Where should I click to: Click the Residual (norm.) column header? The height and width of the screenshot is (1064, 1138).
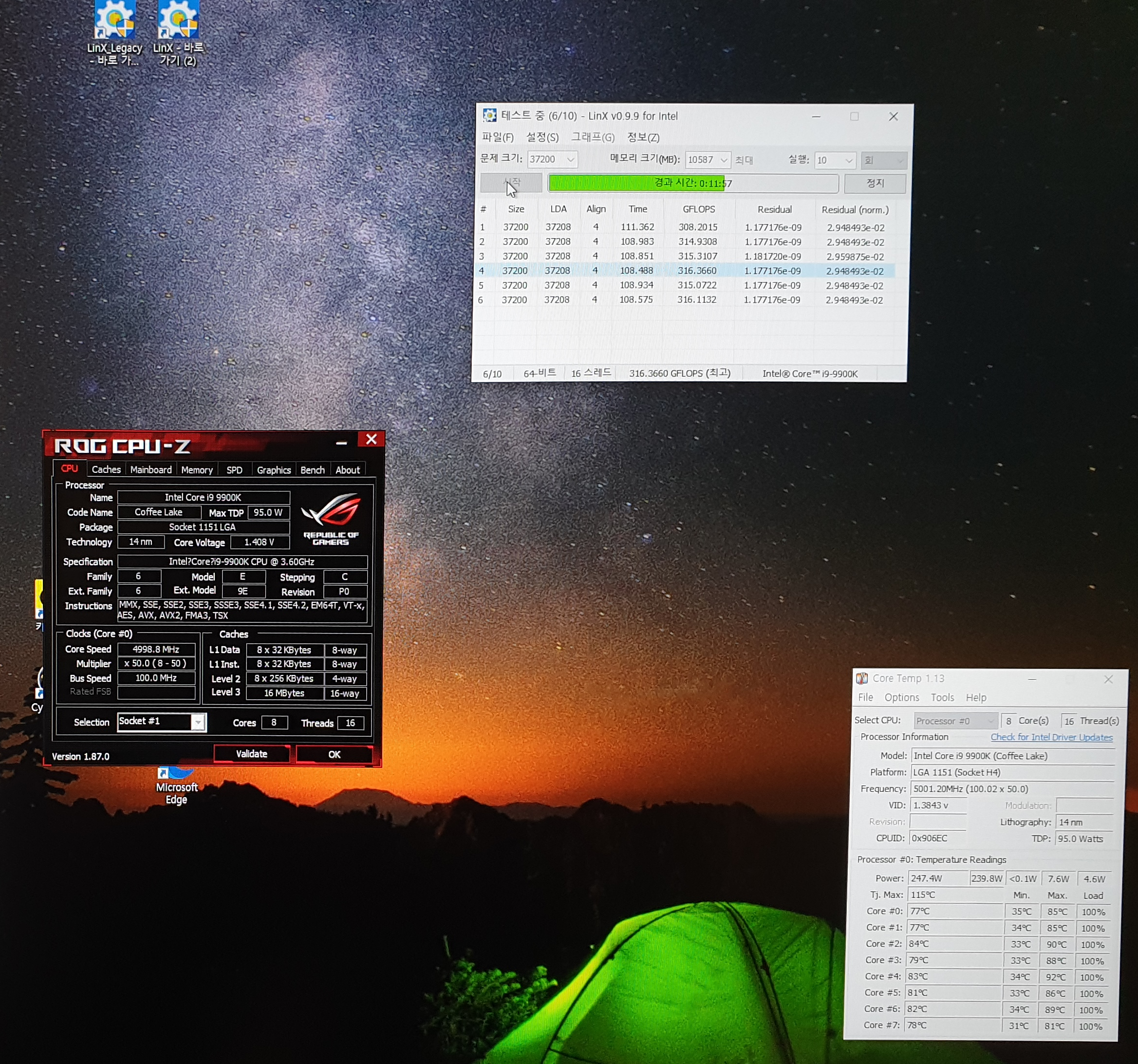[x=855, y=210]
